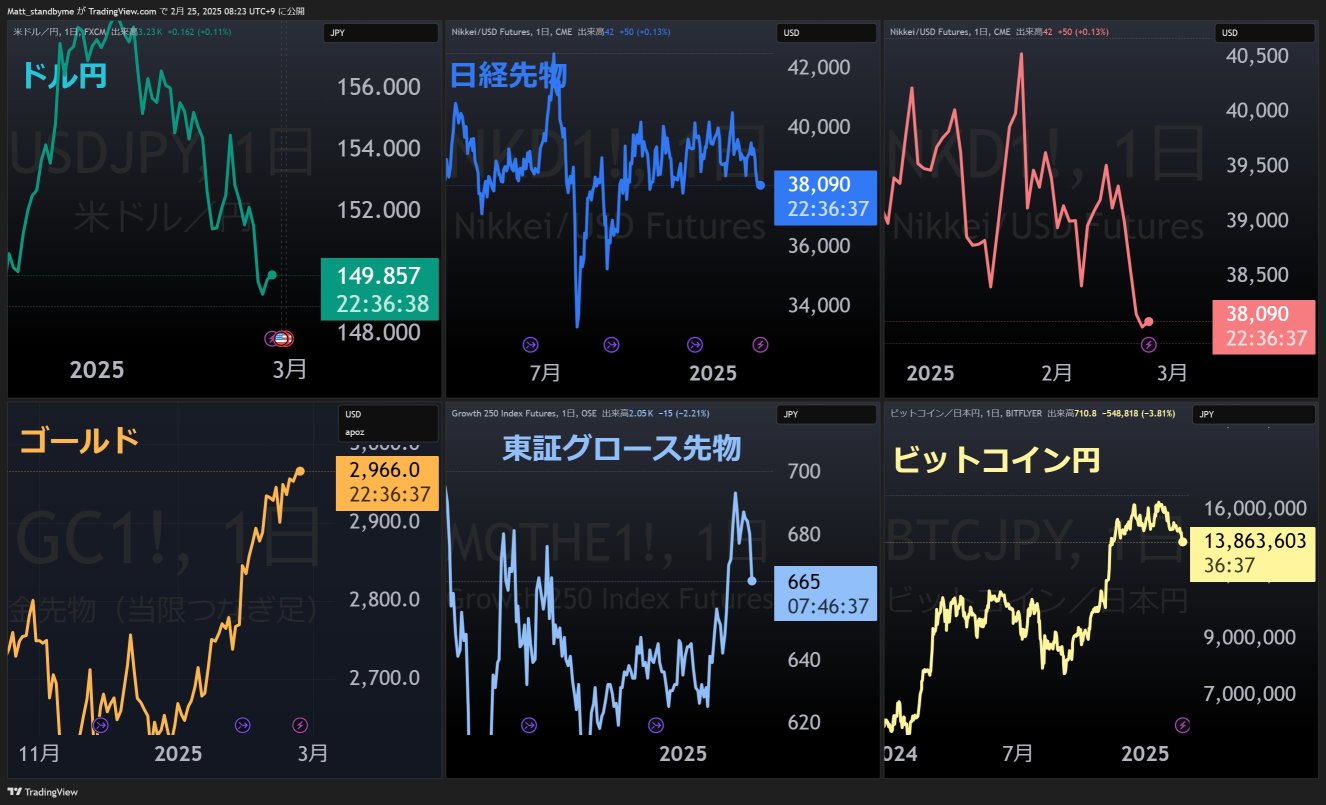
Task: Click the 7月 label on the blue Nikkei time axis
Action: tap(545, 373)
